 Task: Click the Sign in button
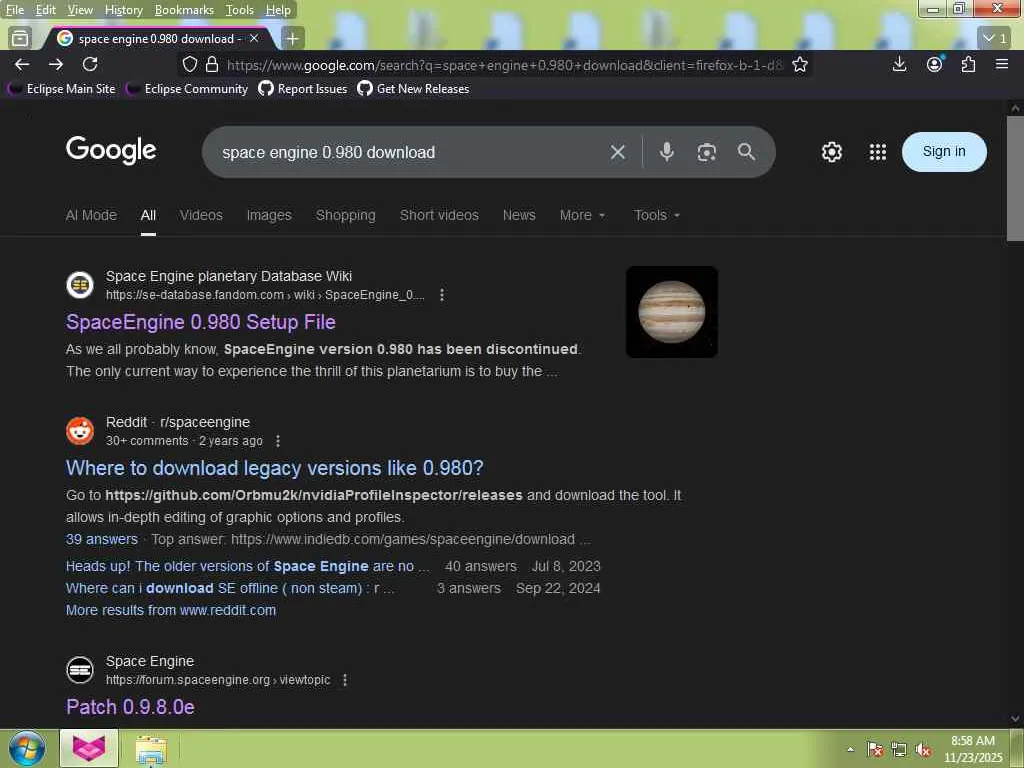point(944,152)
